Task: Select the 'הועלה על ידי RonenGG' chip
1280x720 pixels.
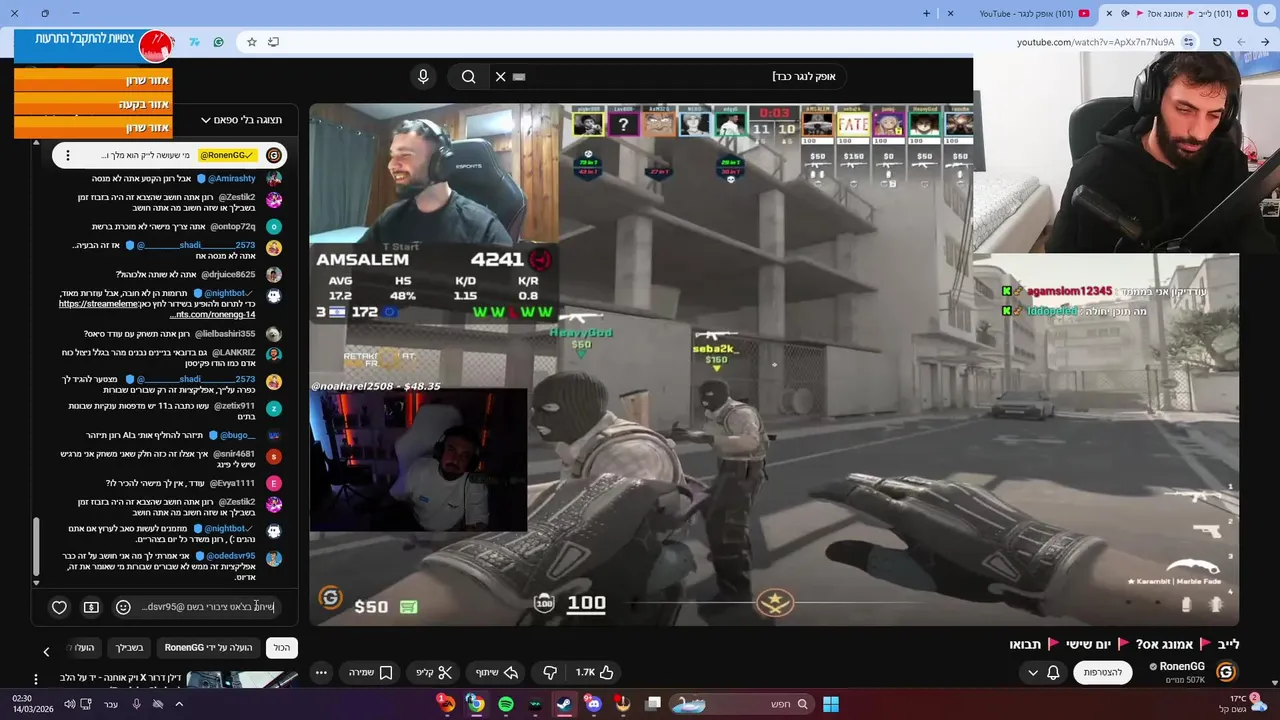Action: click(x=209, y=648)
